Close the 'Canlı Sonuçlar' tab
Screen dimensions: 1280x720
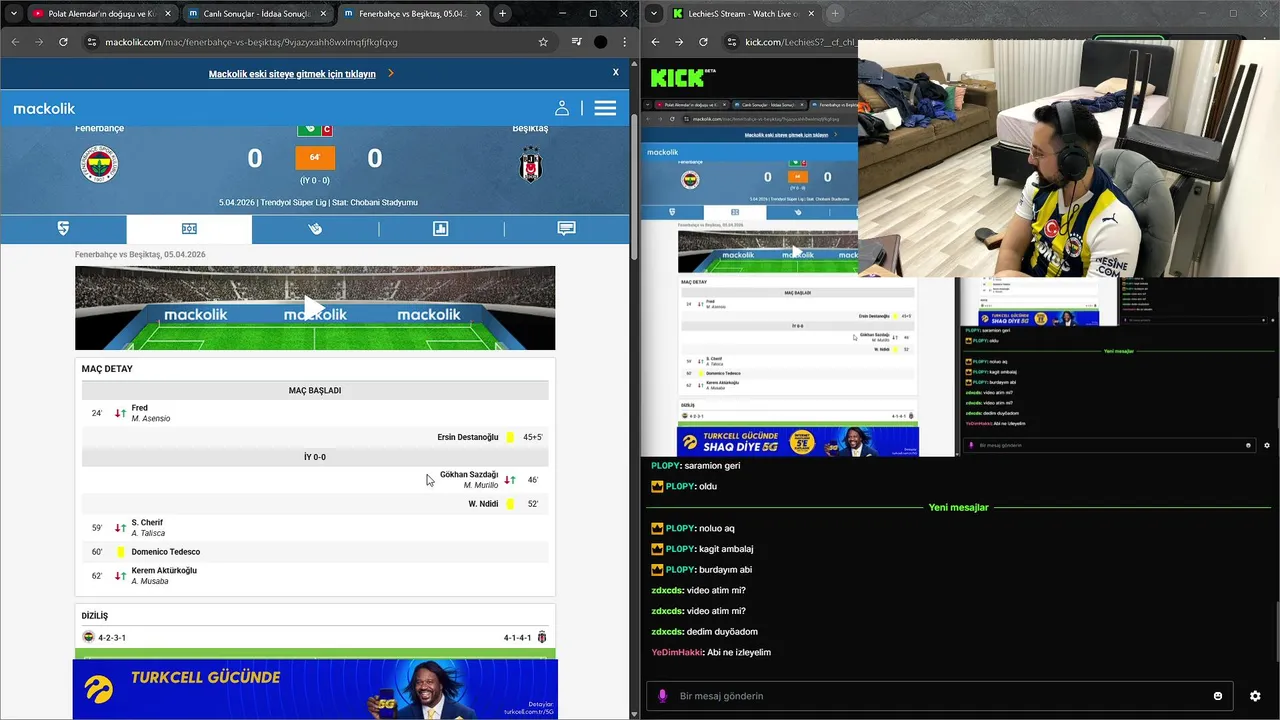(321, 14)
